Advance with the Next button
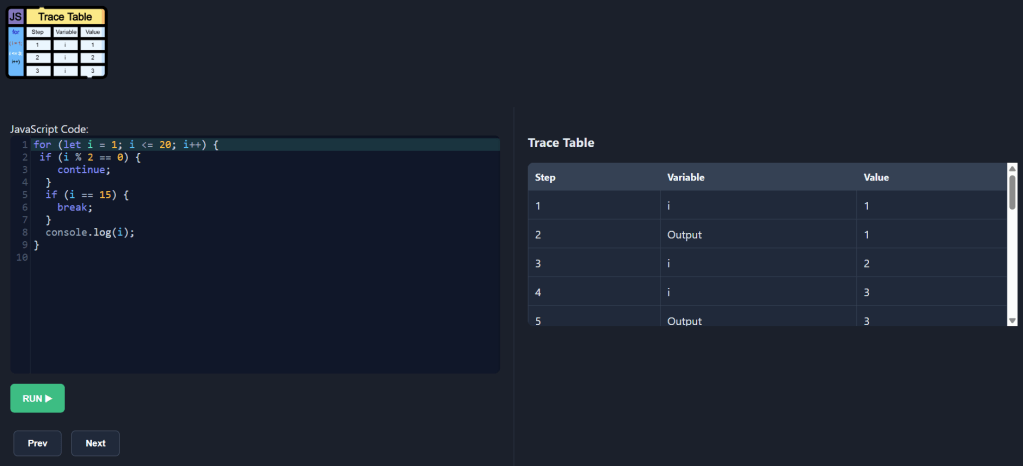 pos(95,443)
